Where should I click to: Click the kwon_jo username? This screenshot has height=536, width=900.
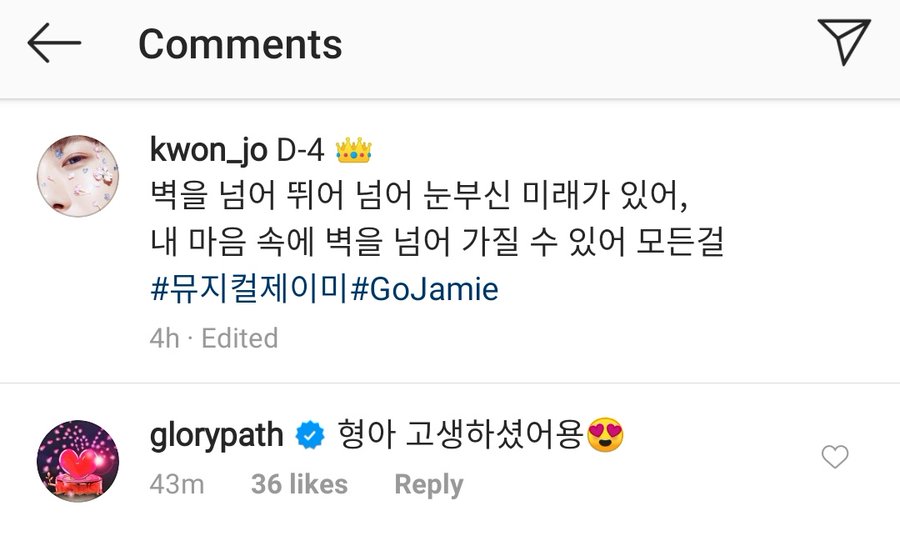[208, 150]
